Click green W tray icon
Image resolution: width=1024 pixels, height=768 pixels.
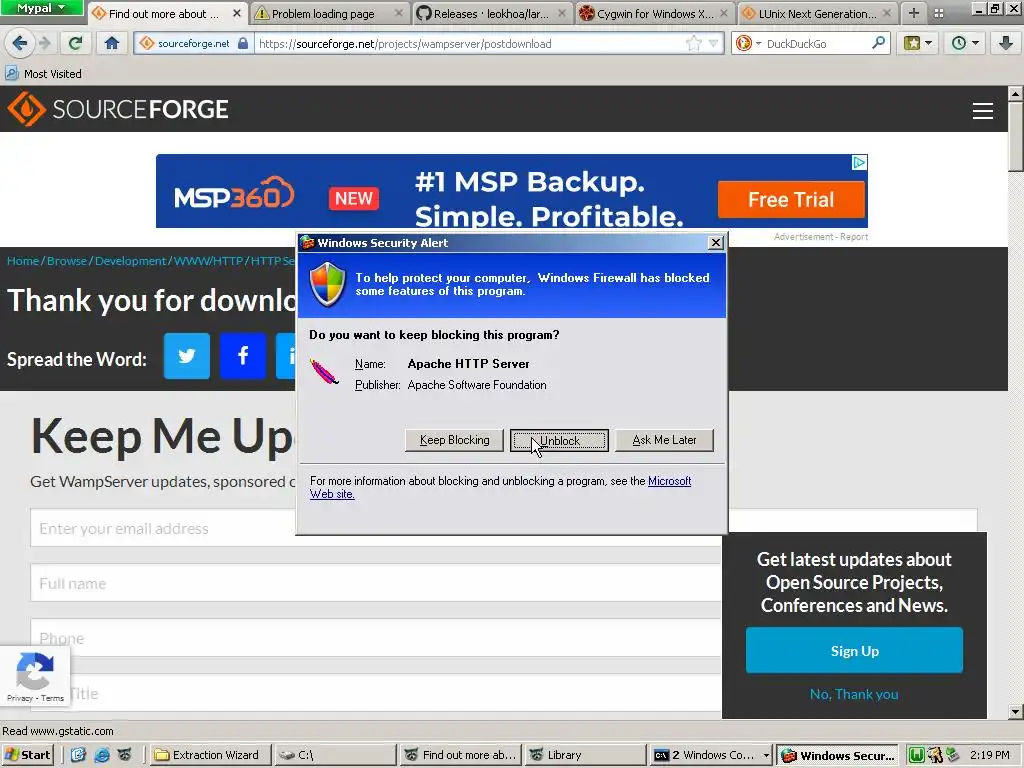point(916,755)
